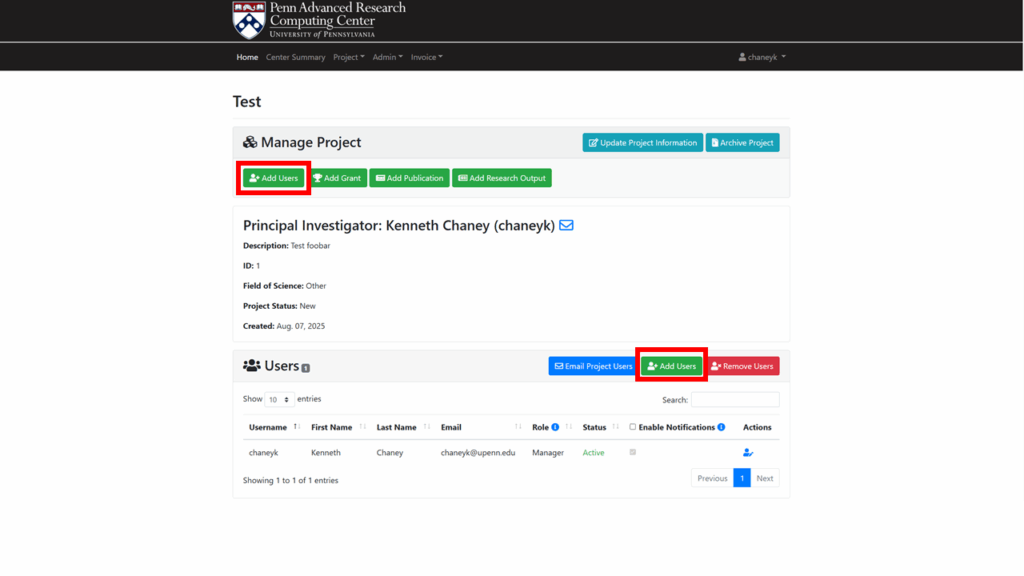Image resolution: width=1024 pixels, height=576 pixels.
Task: Open the chaneyk user account dropdown
Action: 762,57
